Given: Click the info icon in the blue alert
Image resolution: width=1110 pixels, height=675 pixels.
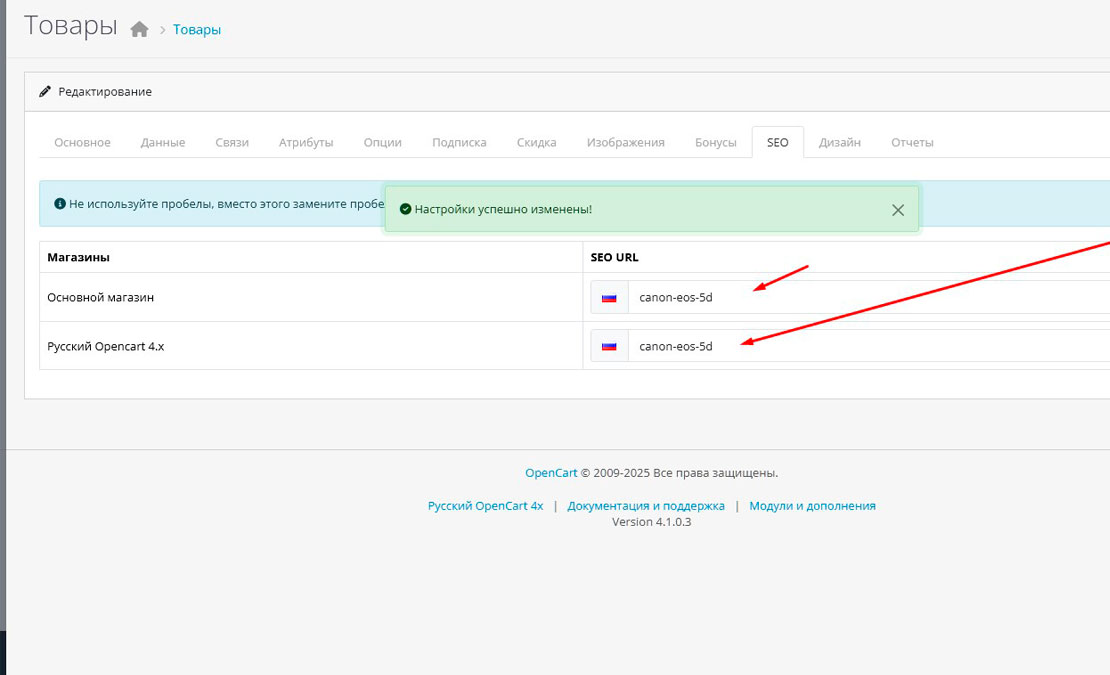Looking at the screenshot, I should 60,204.
